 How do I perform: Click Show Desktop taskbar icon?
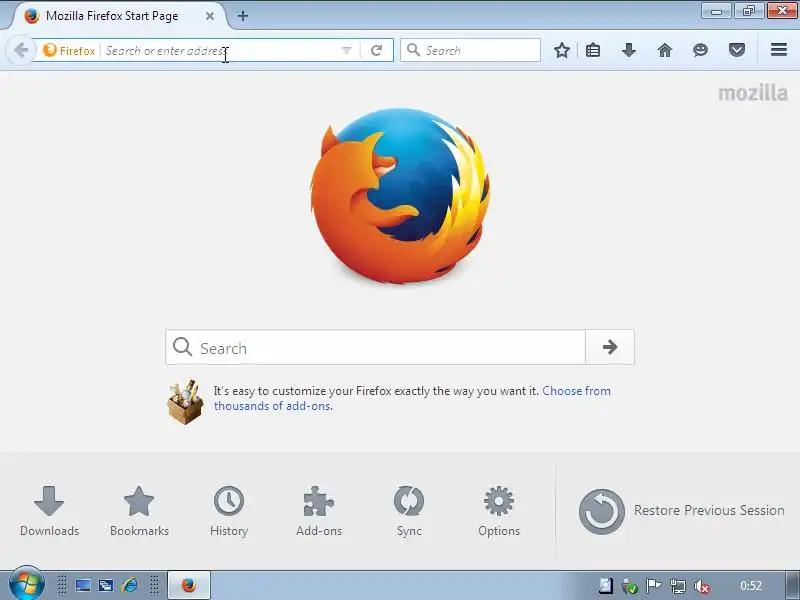[83, 585]
